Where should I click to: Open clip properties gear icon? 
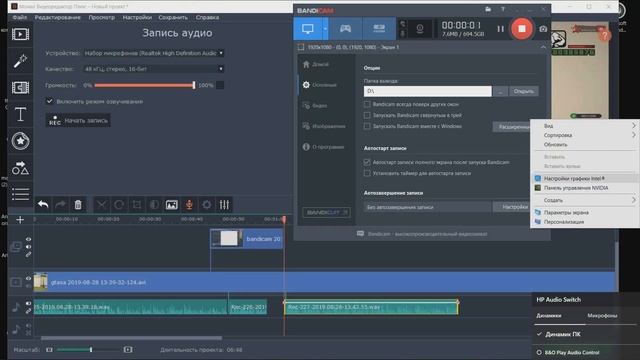tap(207, 204)
